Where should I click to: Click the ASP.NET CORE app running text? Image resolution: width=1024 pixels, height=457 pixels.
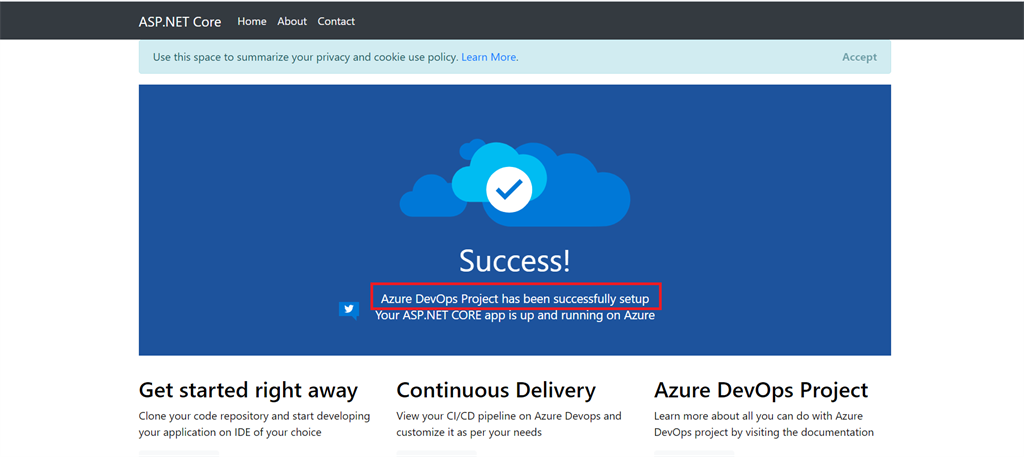click(515, 316)
